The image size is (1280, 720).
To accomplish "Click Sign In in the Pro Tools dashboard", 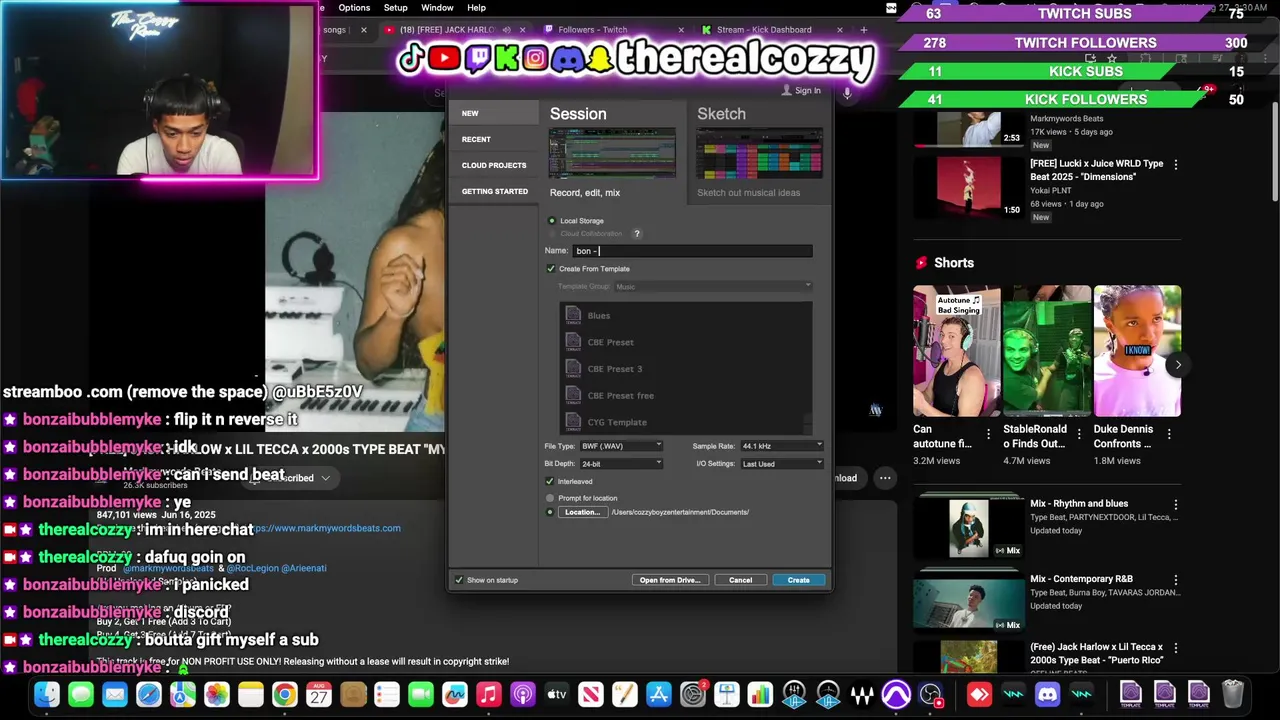I will pos(801,90).
